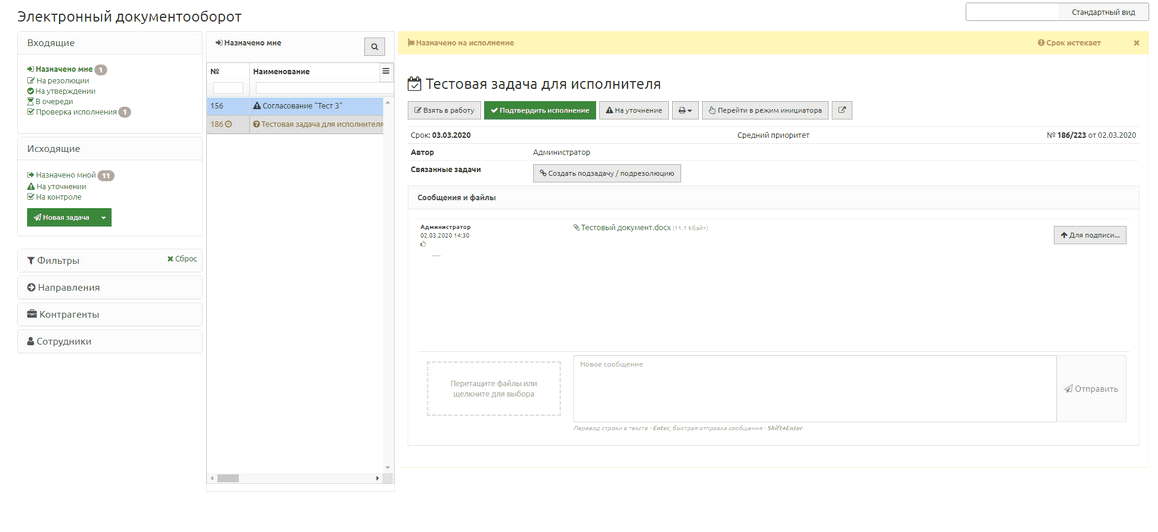Click Сброс to reset filters
Viewport: 1158px width, 532px height.
182,259
